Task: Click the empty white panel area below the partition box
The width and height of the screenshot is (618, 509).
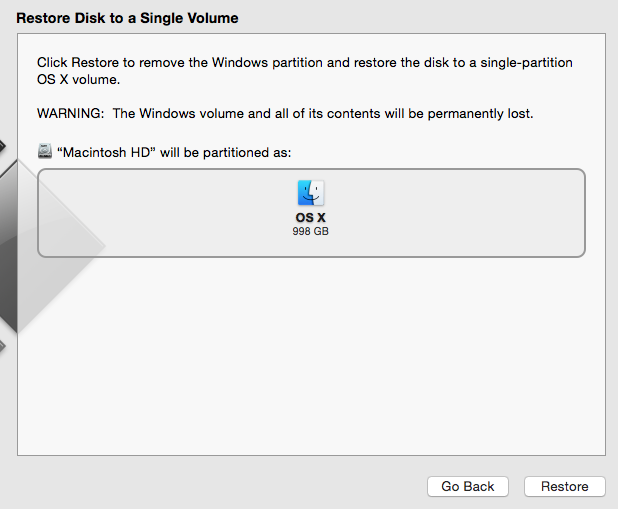Action: pyautogui.click(x=310, y=360)
